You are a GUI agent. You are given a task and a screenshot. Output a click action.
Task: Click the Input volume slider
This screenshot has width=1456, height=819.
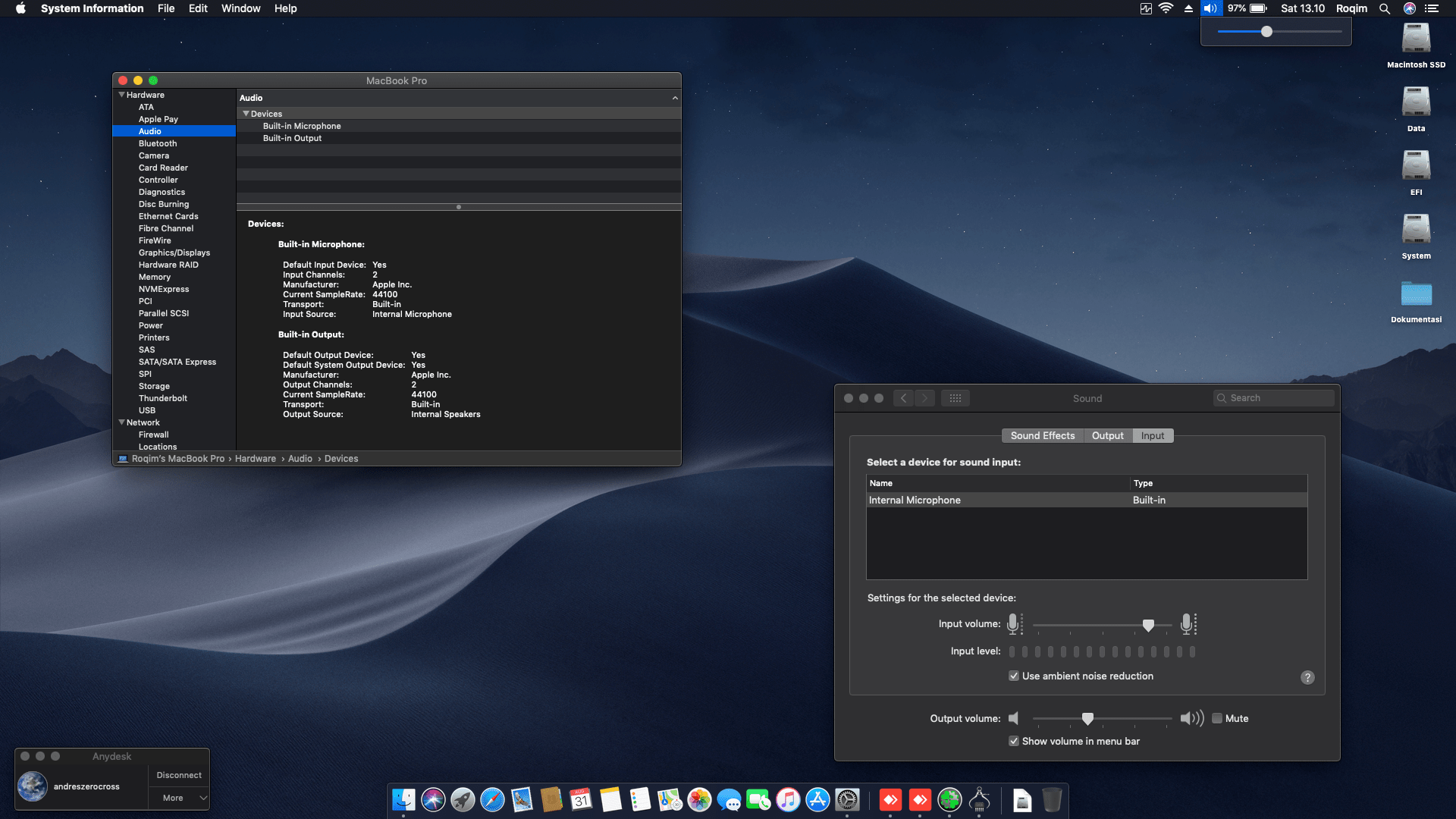tap(1103, 625)
